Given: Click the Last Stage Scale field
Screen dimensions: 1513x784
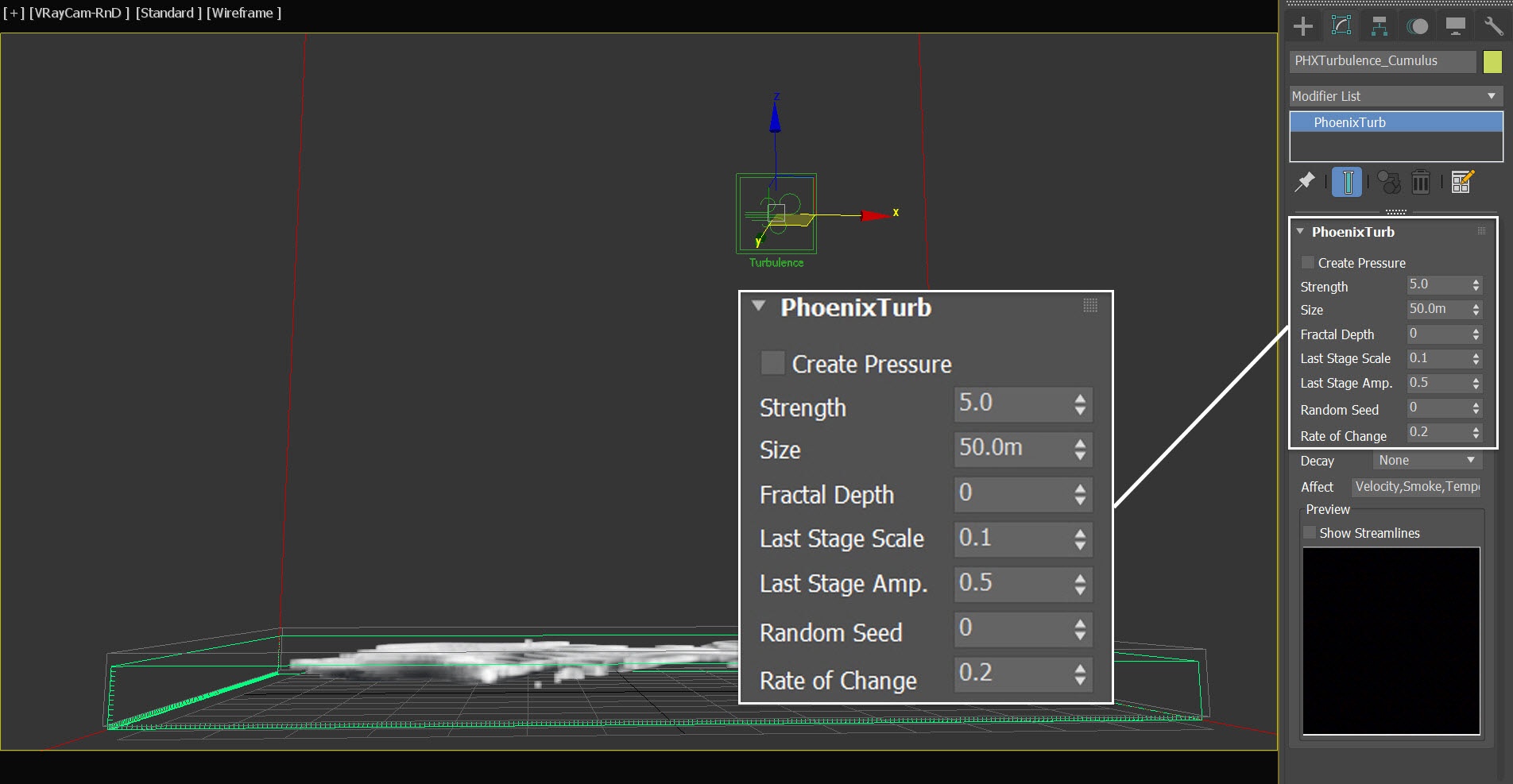Looking at the screenshot, I should click(1438, 358).
